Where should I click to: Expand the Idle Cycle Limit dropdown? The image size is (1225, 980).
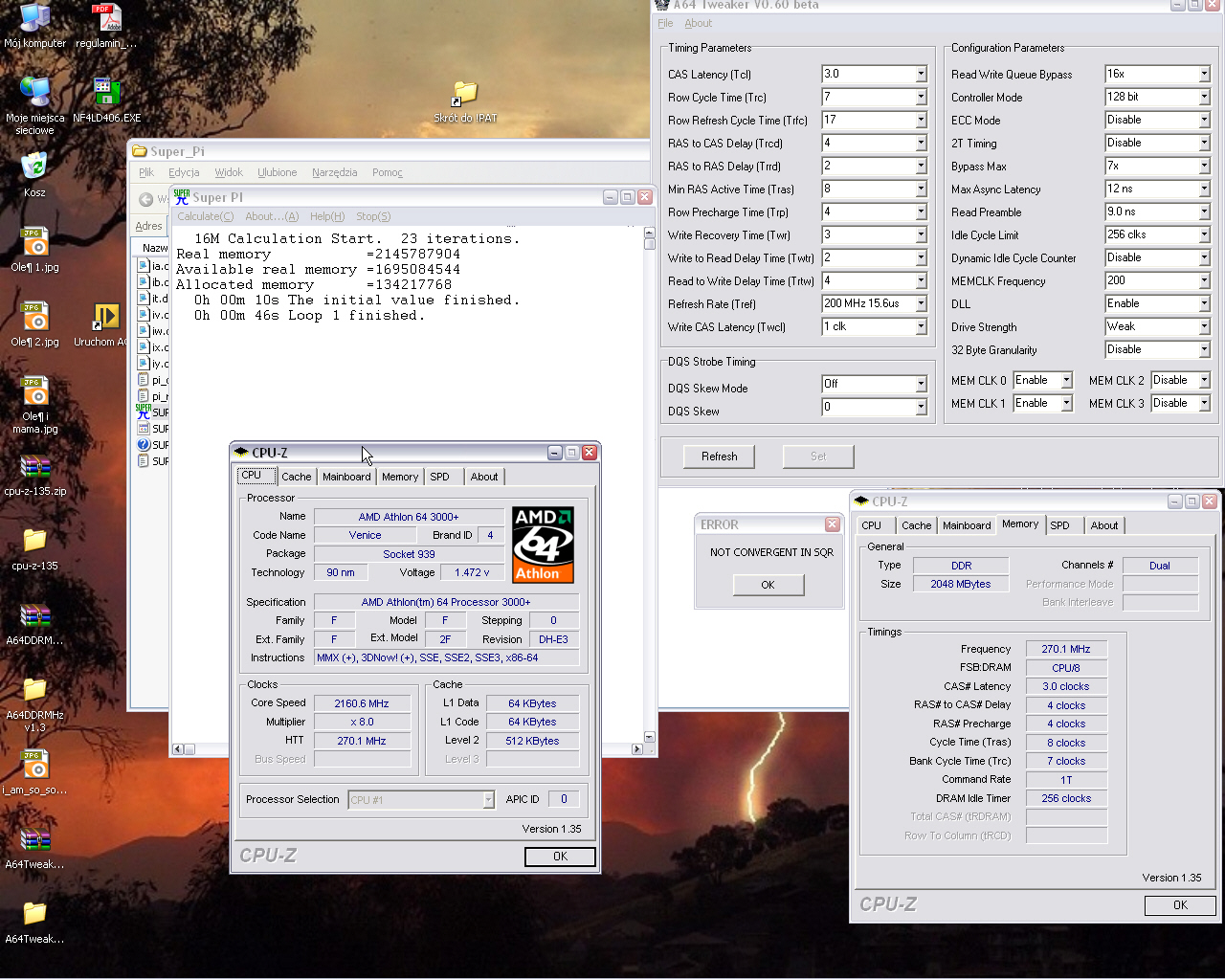pyautogui.click(x=1204, y=234)
